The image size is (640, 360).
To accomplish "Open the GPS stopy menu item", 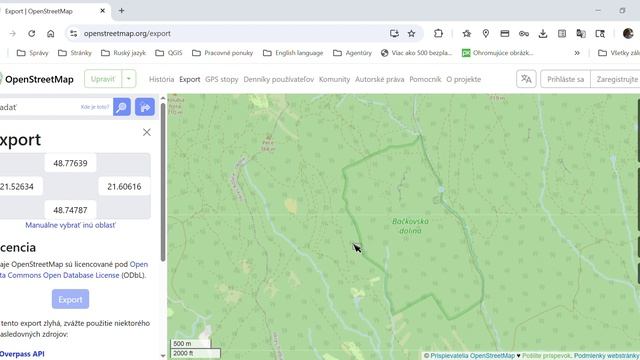I will [x=222, y=79].
